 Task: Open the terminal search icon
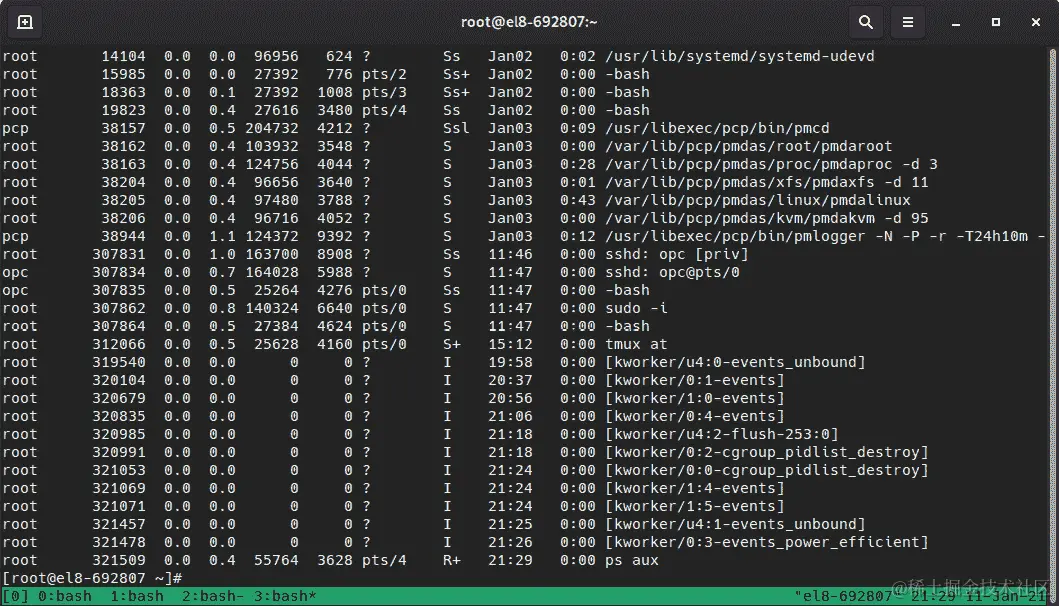(865, 22)
